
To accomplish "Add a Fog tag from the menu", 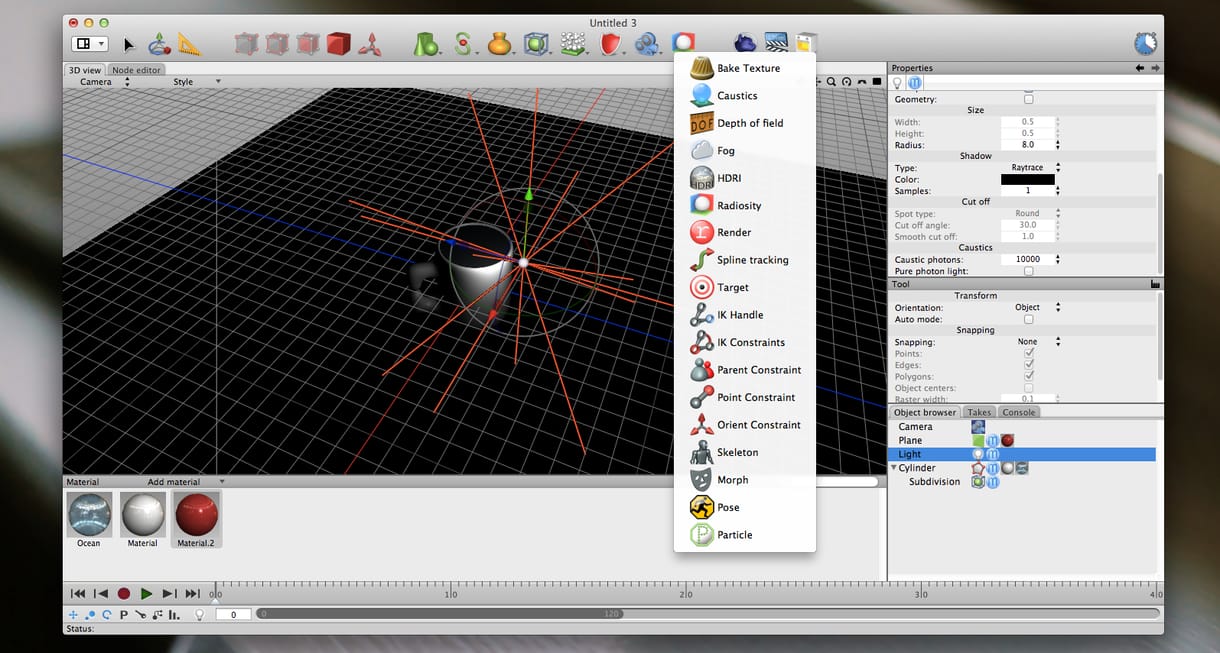I will click(745, 150).
